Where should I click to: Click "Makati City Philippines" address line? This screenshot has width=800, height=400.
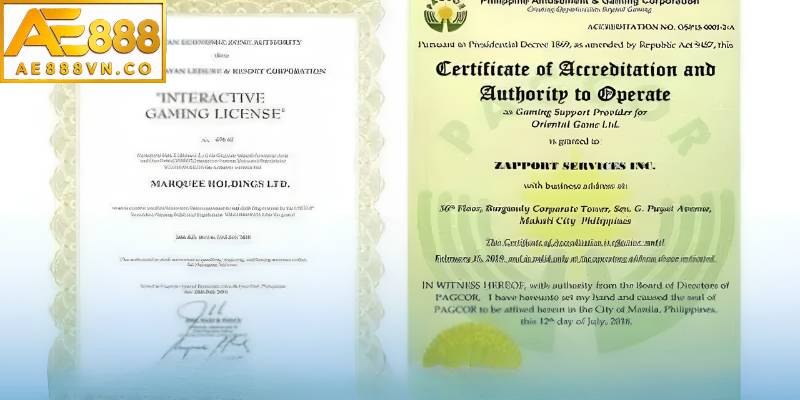tap(575, 221)
